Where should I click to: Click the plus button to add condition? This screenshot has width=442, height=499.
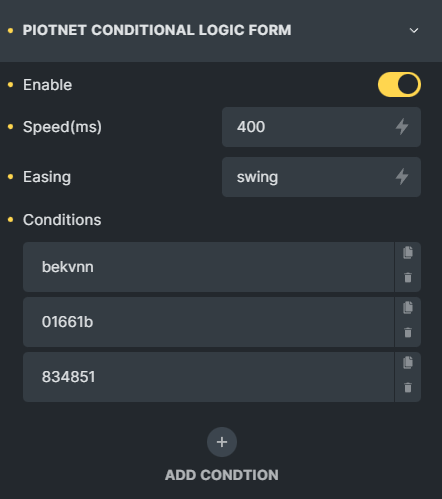pyautogui.click(x=222, y=442)
